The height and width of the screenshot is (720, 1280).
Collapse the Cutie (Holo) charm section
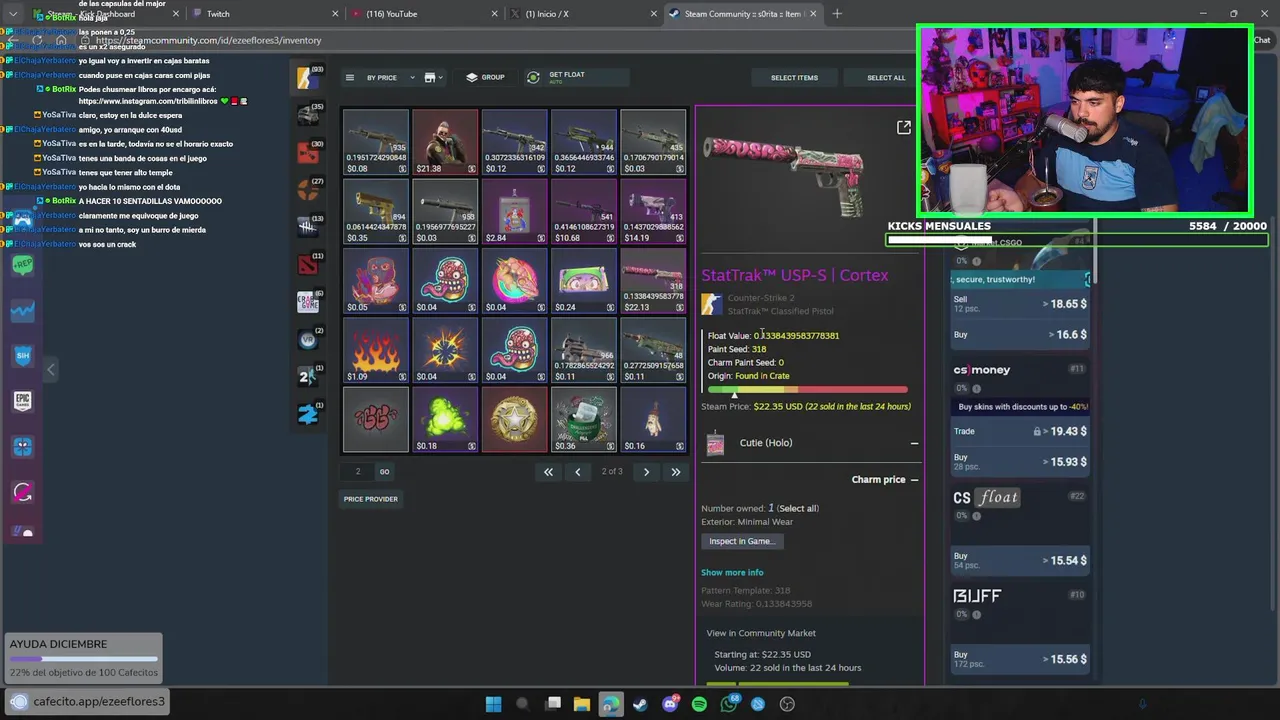pyautogui.click(x=914, y=443)
